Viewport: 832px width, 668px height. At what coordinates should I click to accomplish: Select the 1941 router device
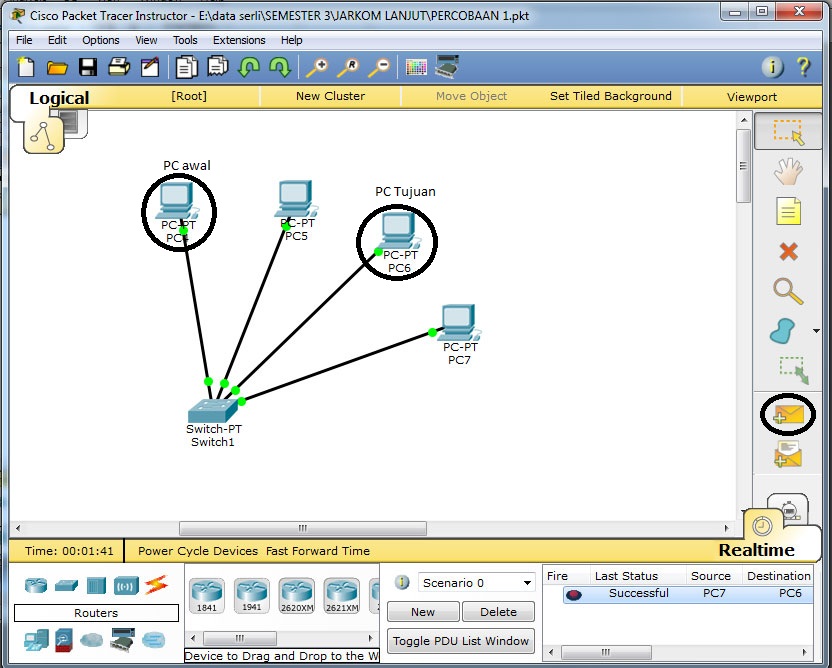[x=252, y=595]
